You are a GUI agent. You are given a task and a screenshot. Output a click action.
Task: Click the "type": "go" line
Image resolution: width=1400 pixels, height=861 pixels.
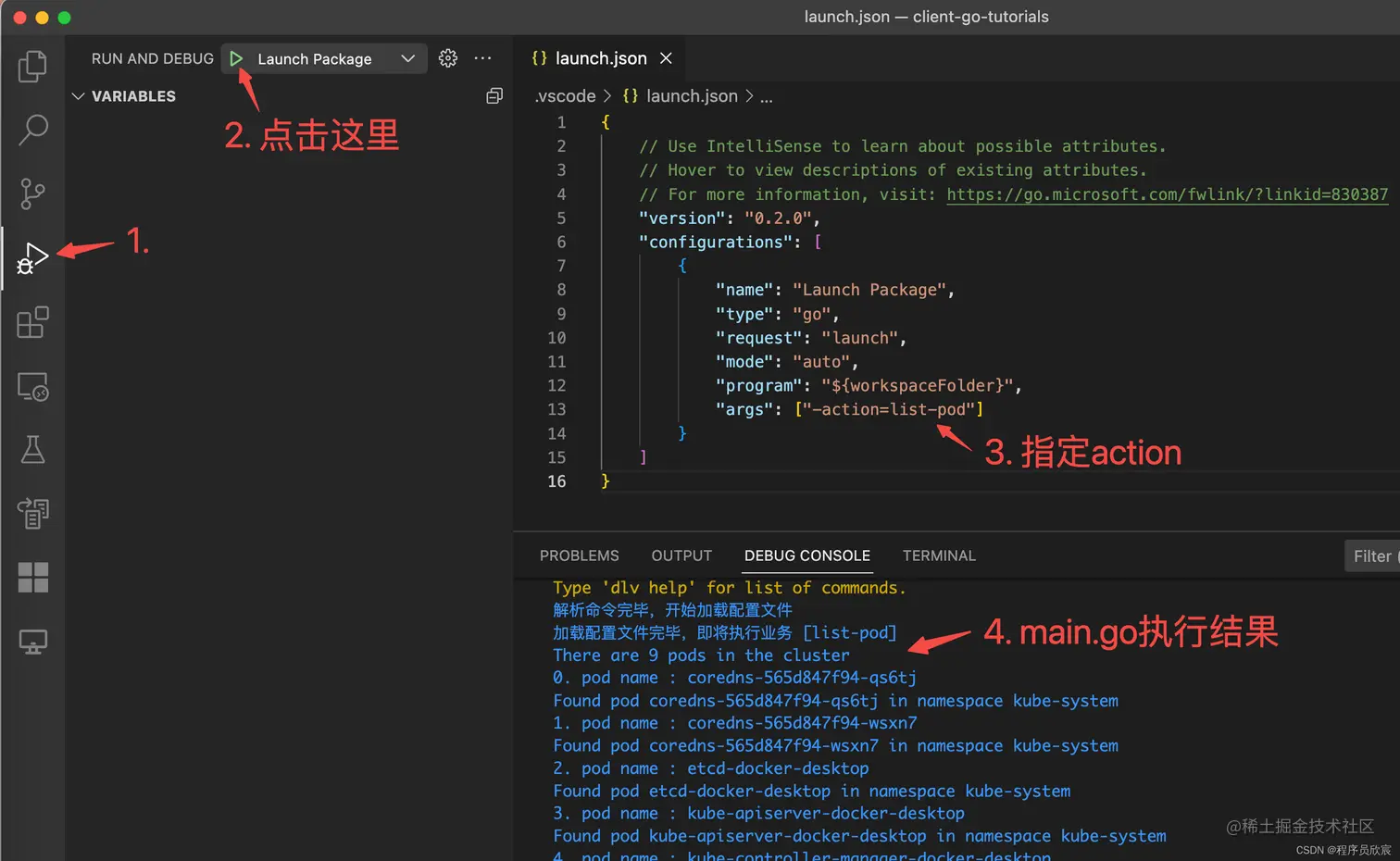[x=777, y=314]
